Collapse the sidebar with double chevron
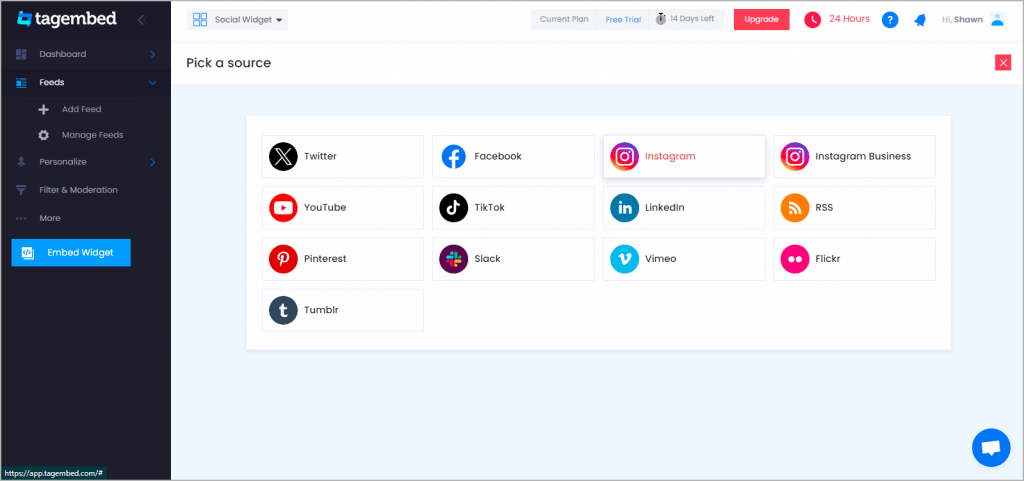The image size is (1024, 481). coord(143,20)
